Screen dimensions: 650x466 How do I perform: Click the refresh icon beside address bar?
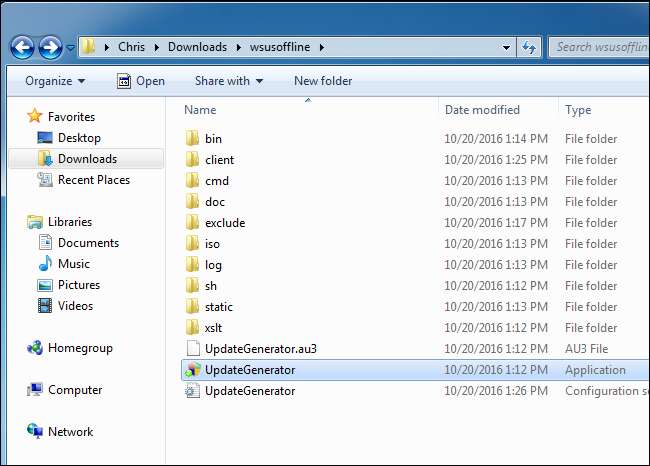(x=529, y=47)
